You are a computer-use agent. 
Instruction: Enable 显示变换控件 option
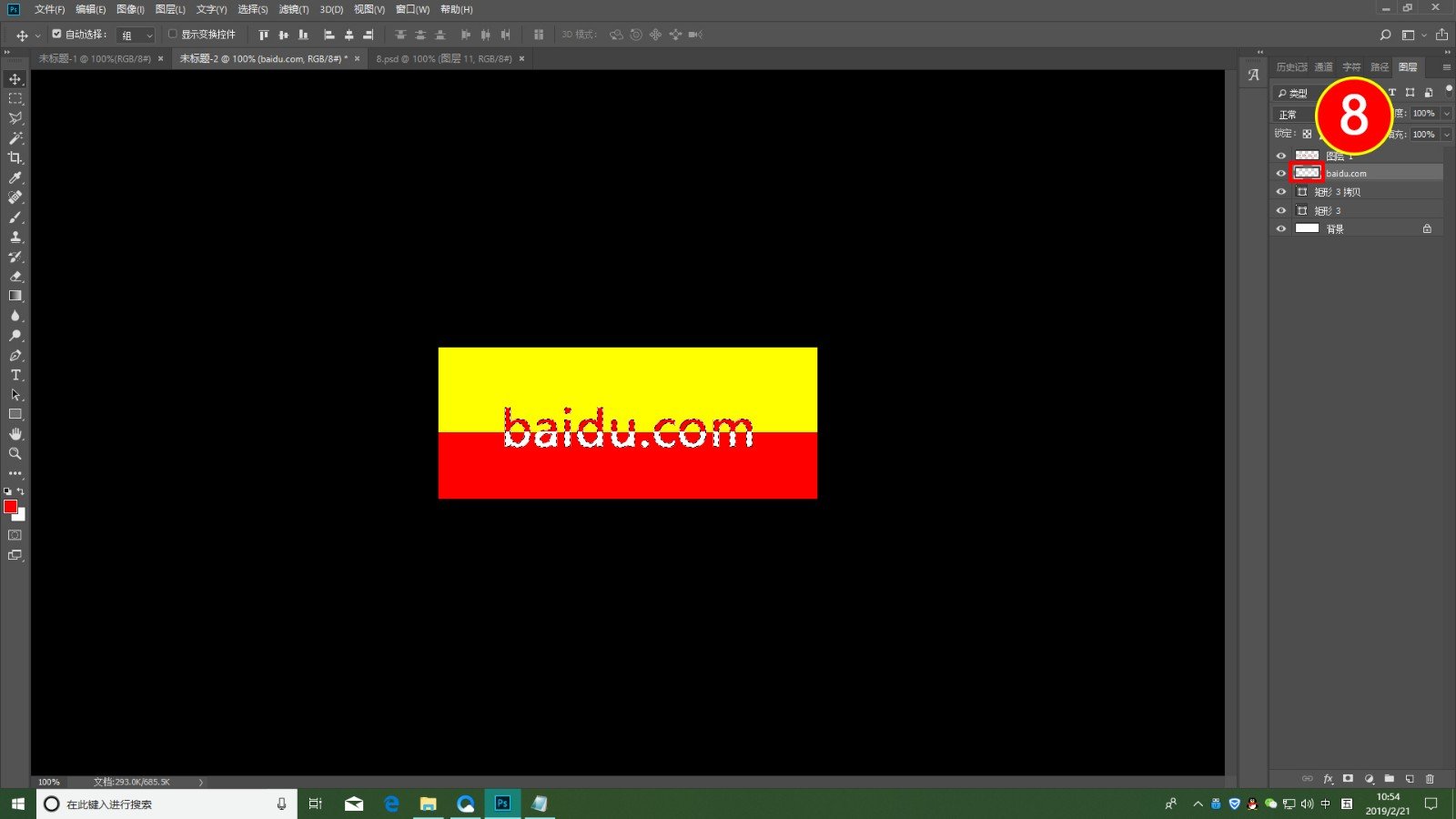tap(172, 35)
